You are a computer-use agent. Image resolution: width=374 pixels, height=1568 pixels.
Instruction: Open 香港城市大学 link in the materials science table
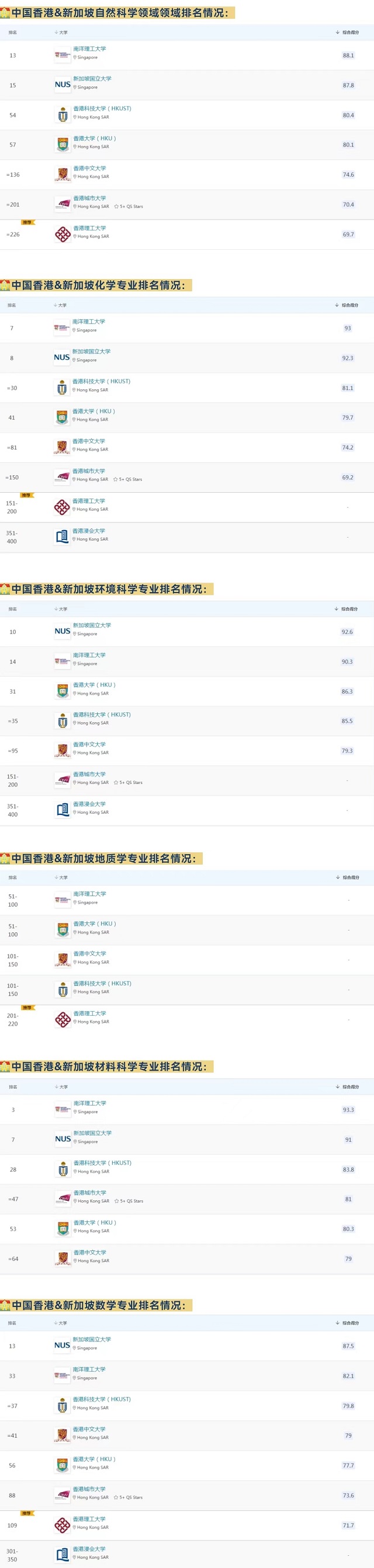point(90,1193)
